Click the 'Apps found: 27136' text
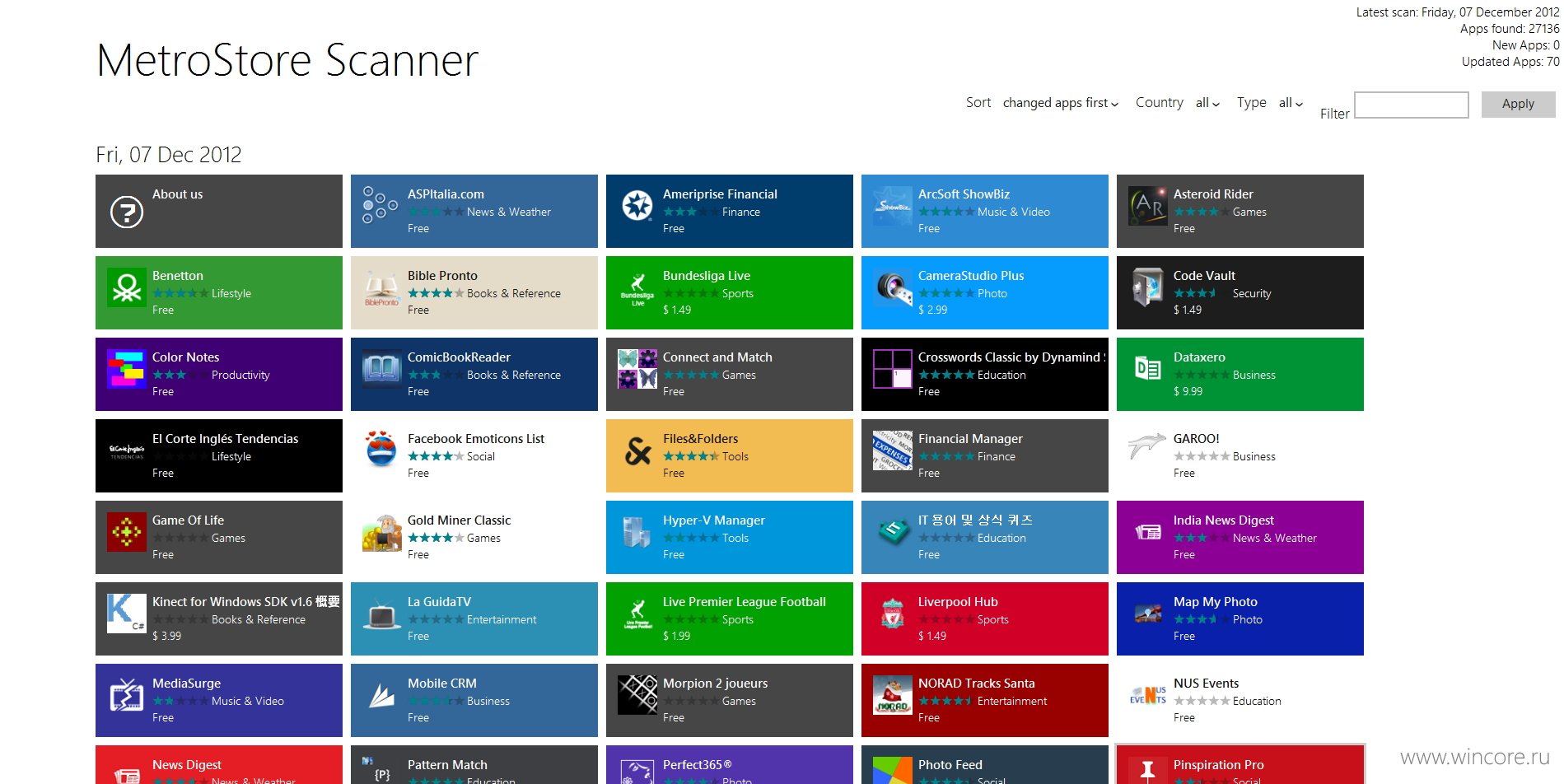The width and height of the screenshot is (1564, 784). [1510, 29]
